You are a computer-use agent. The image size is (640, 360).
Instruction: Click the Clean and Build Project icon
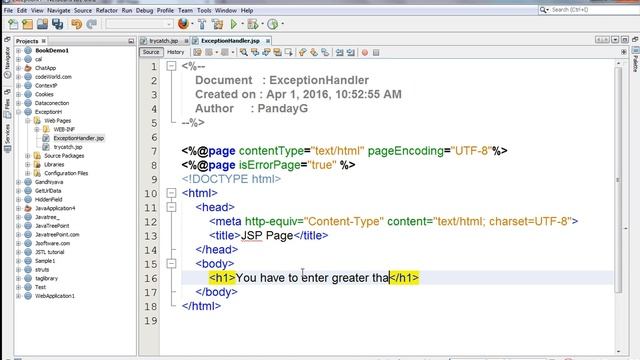[218, 24]
